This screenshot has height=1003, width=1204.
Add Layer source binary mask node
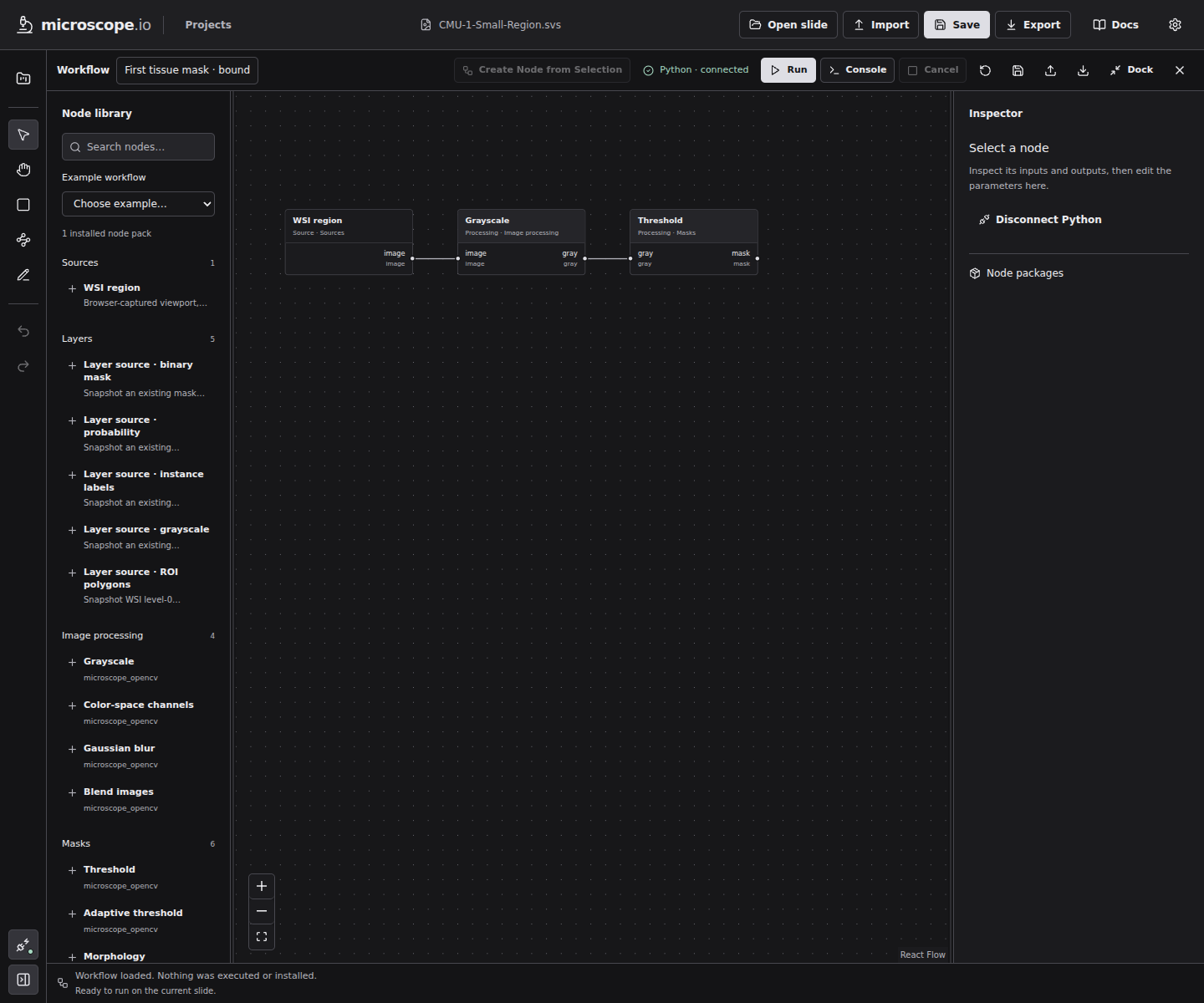click(138, 378)
